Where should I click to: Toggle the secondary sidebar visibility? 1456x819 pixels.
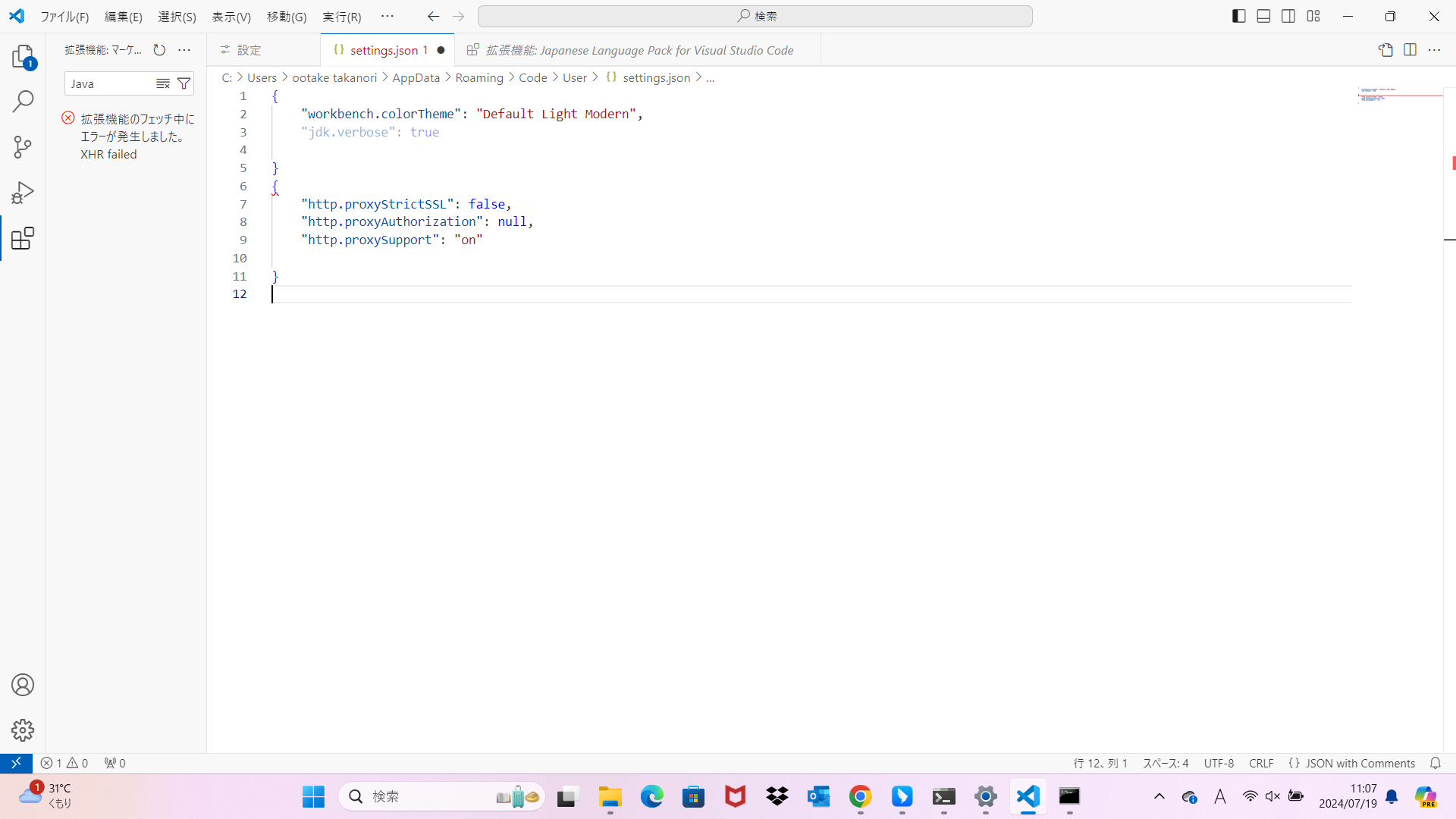click(x=1288, y=16)
